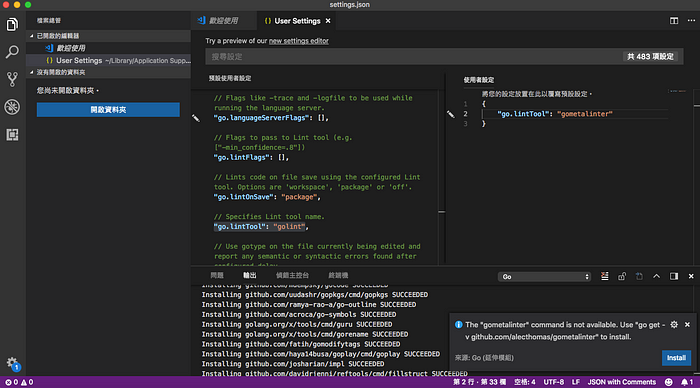The height and width of the screenshot is (388, 700).
Task: Open the notification gear options
Action: pos(674,325)
